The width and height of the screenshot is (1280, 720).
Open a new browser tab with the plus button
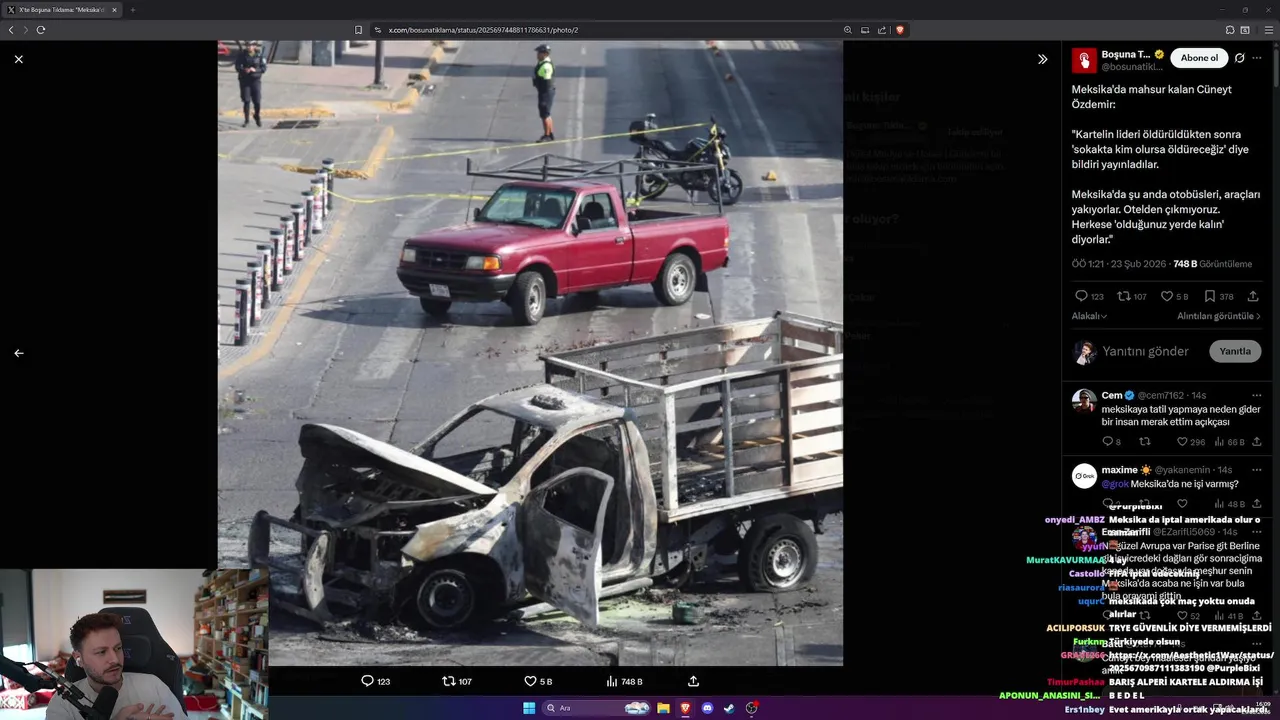click(132, 10)
